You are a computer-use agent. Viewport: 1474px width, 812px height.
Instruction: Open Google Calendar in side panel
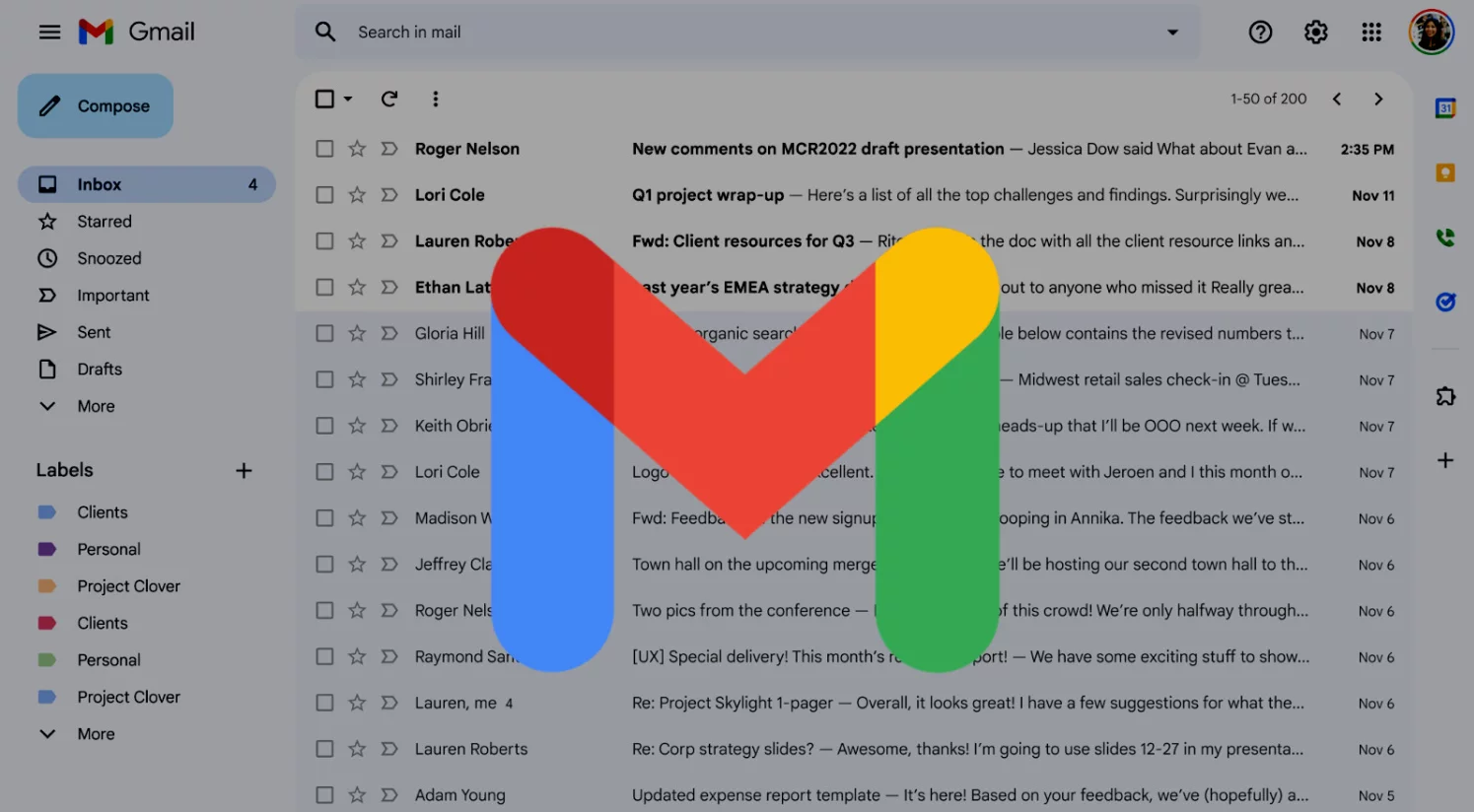pyautogui.click(x=1444, y=108)
